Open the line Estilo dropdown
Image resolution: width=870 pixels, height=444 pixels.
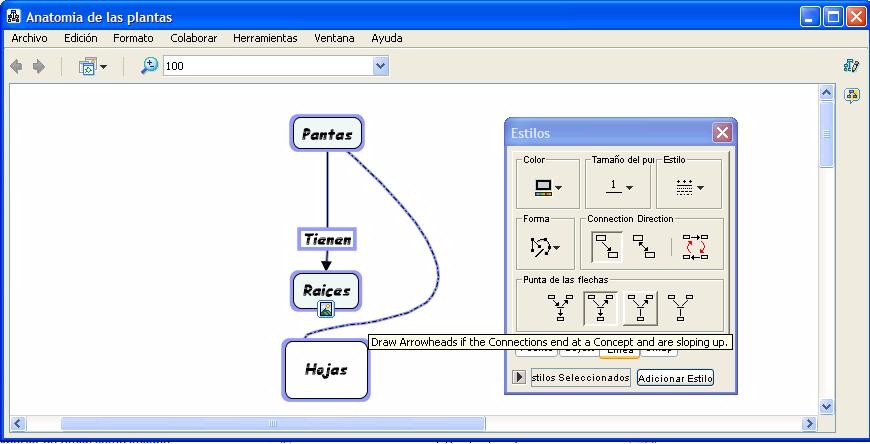(x=689, y=187)
